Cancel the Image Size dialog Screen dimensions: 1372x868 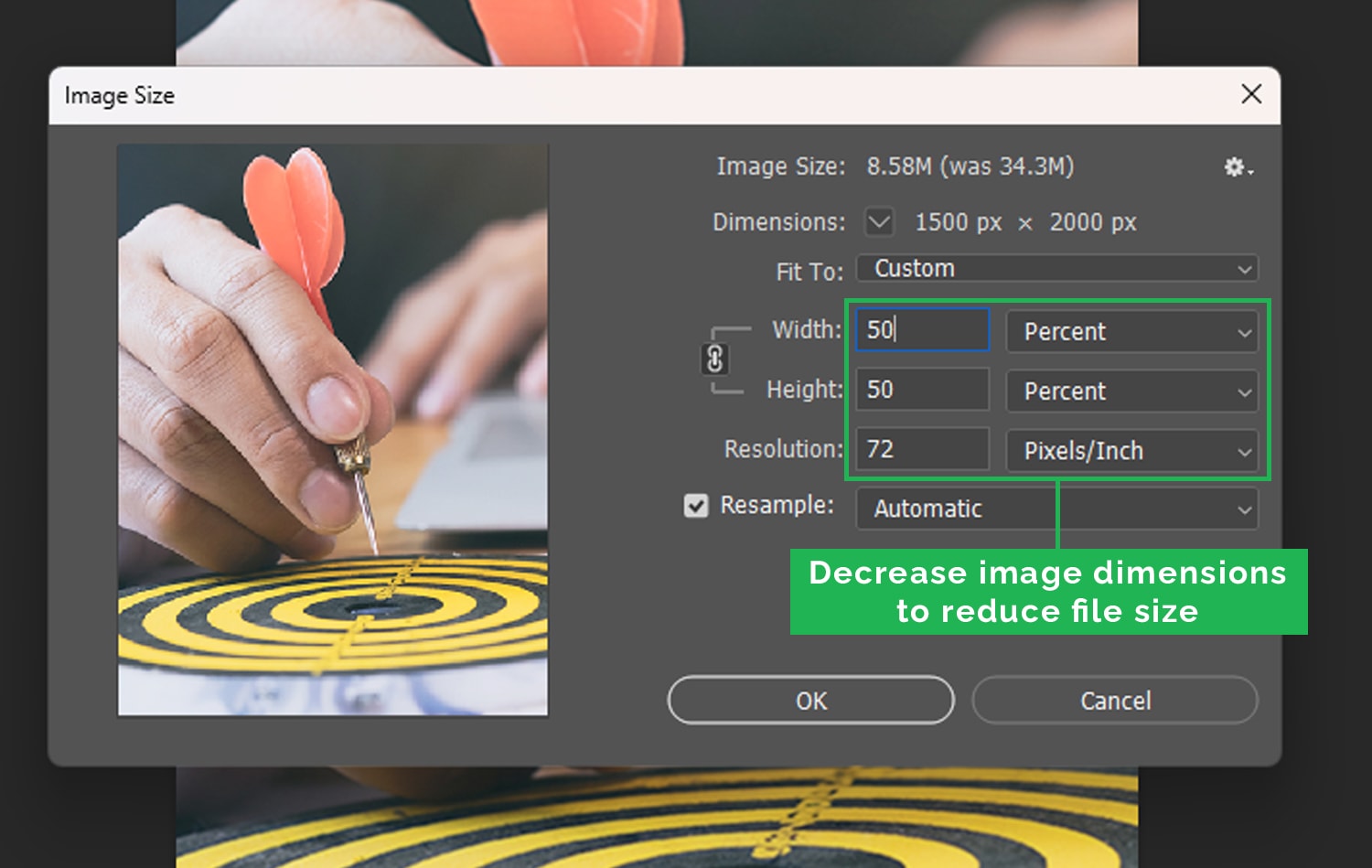click(1115, 700)
